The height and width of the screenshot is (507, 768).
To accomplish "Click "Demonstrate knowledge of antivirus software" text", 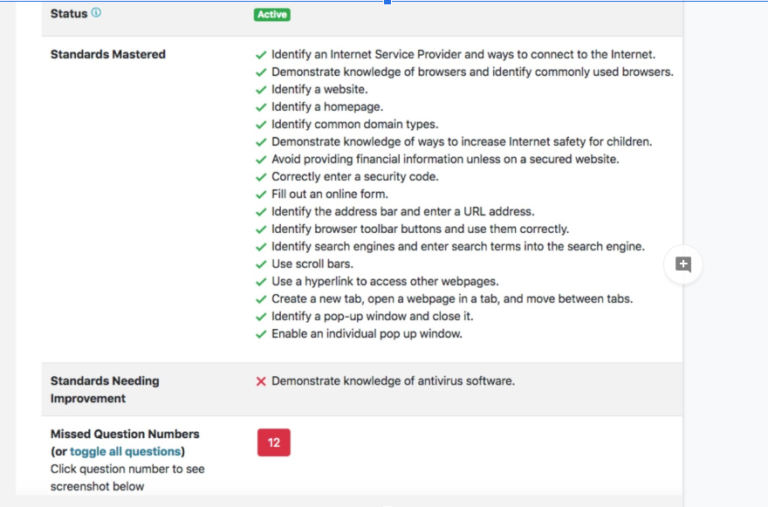I will pos(393,381).
